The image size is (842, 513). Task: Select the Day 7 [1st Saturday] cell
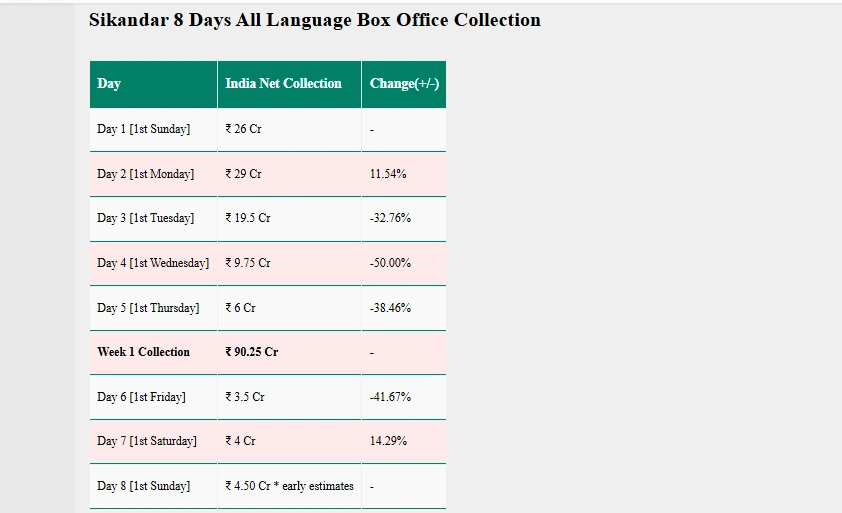pyautogui.click(x=153, y=441)
